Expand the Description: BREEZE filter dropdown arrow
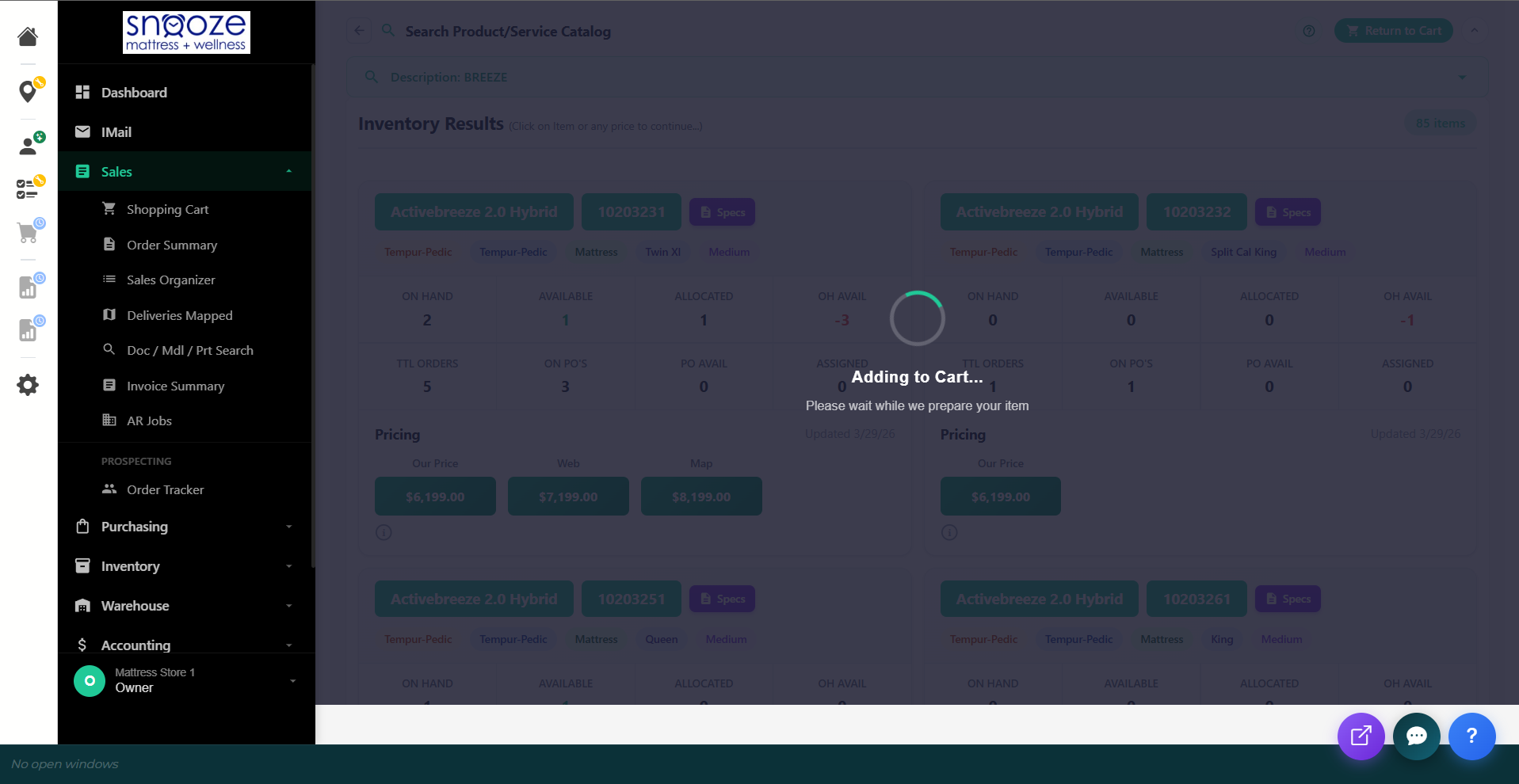 point(1462,77)
